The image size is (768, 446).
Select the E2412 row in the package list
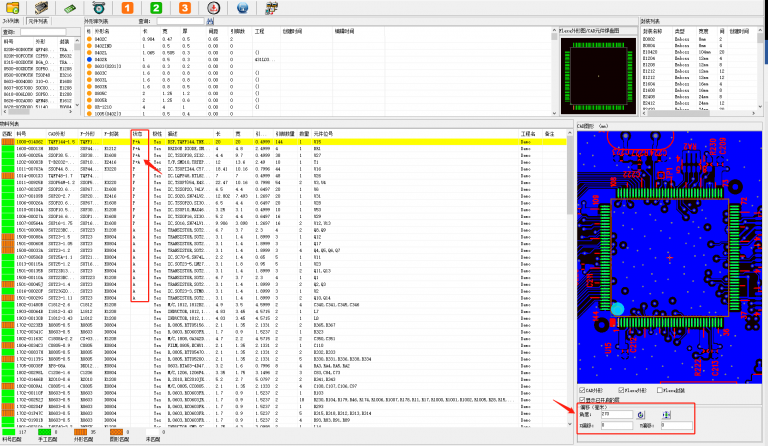click(699, 103)
